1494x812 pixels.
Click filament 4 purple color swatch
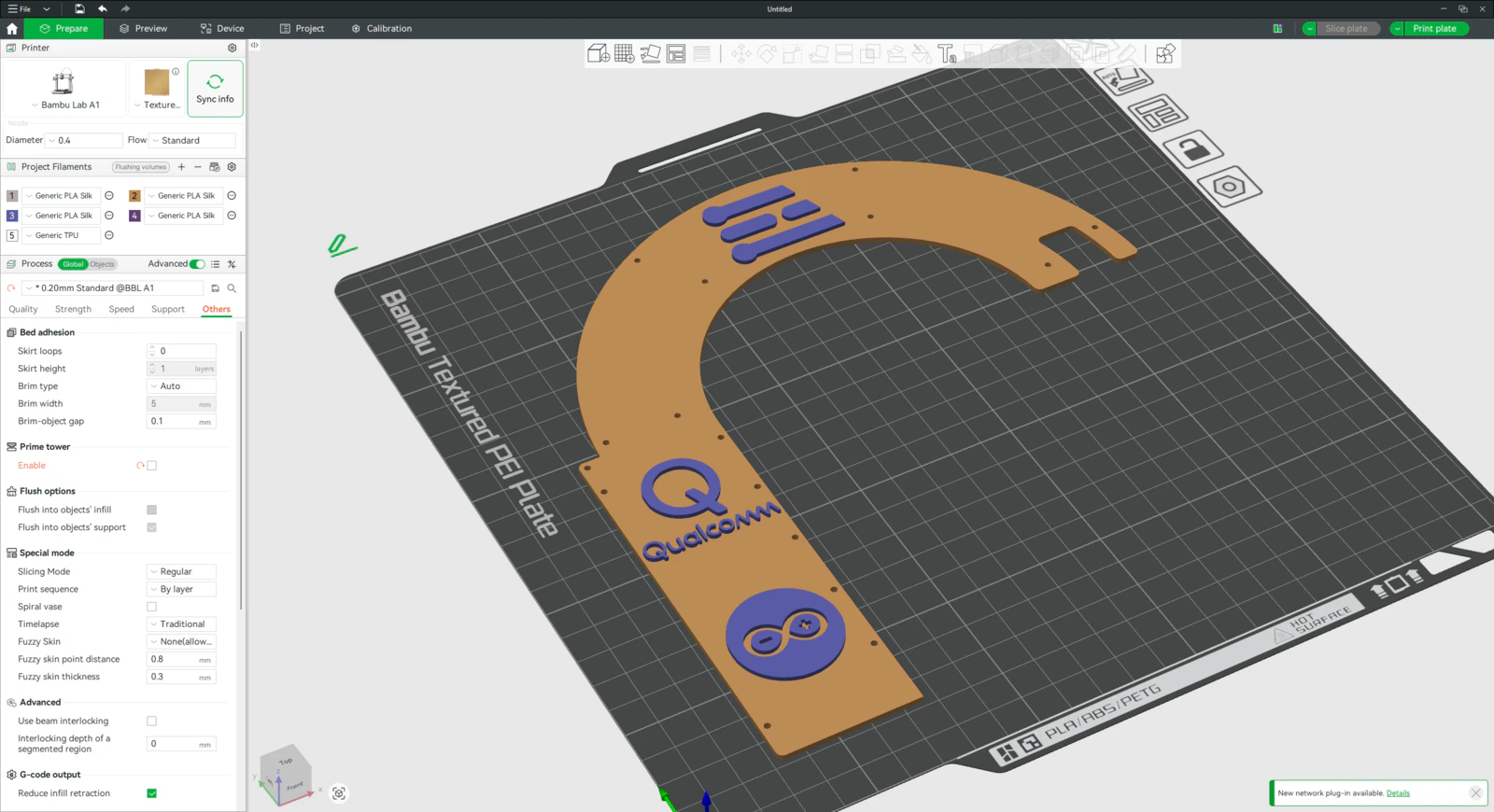click(134, 216)
